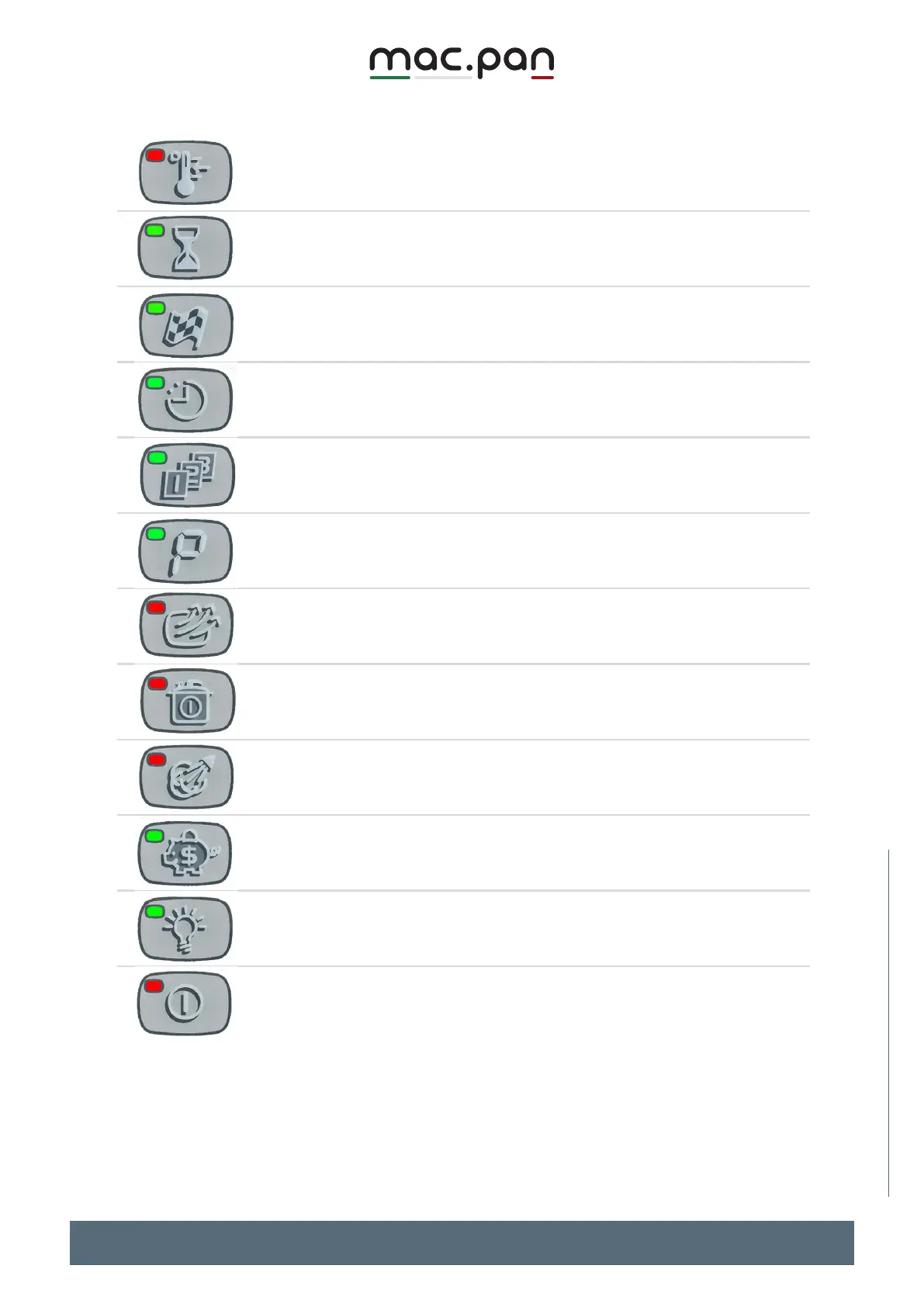924x1307 pixels.
Task: Click the red LED on the thermometer button
Action: pos(155,156)
